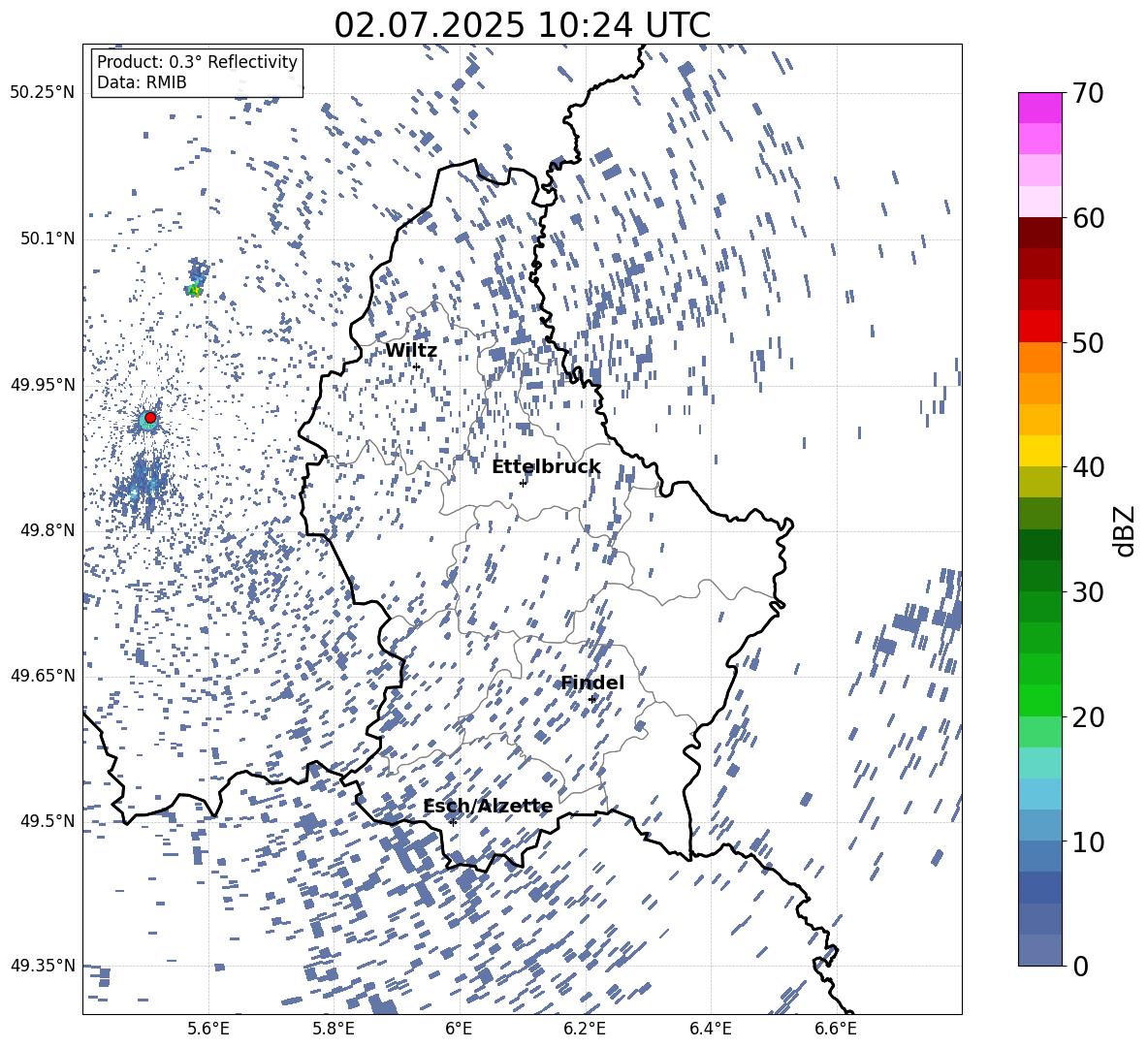Click the 6.2°E longitude label

[x=585, y=1029]
